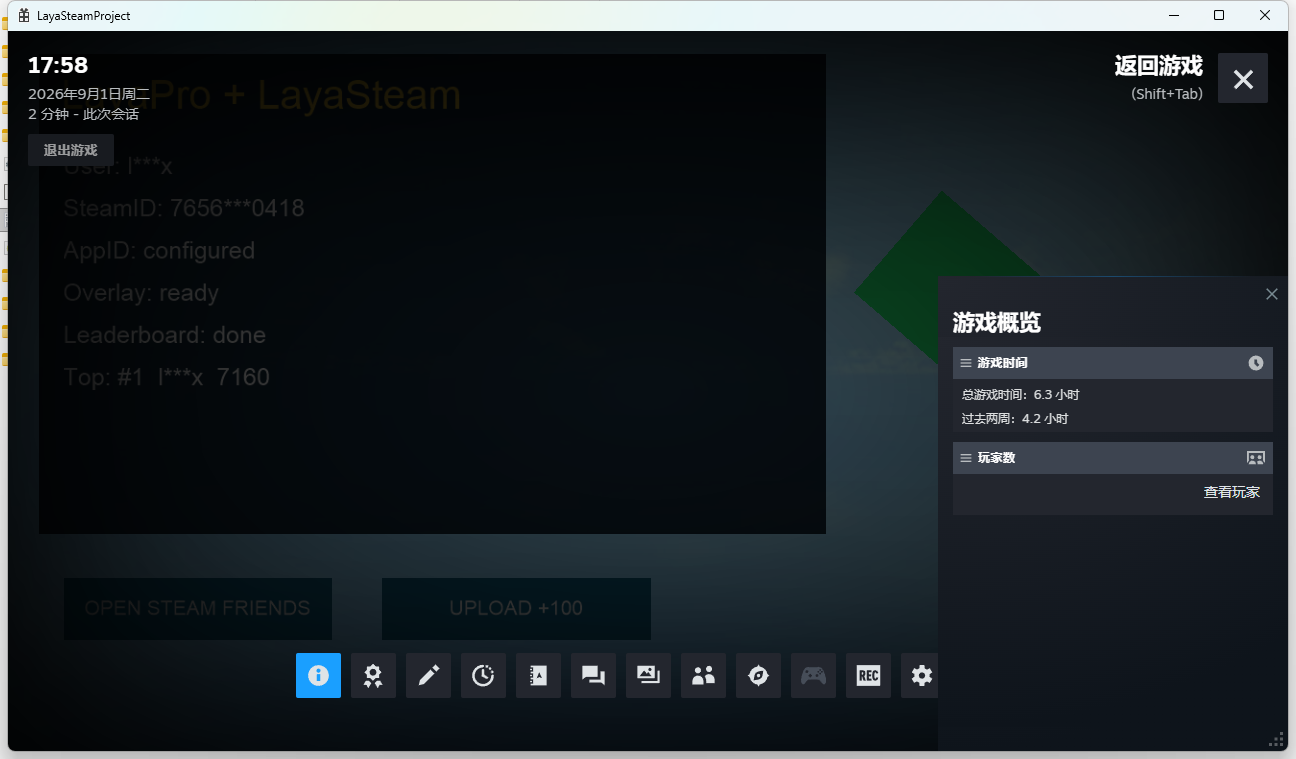Click the 17:58 clock text
1296x759 pixels.
[58, 66]
